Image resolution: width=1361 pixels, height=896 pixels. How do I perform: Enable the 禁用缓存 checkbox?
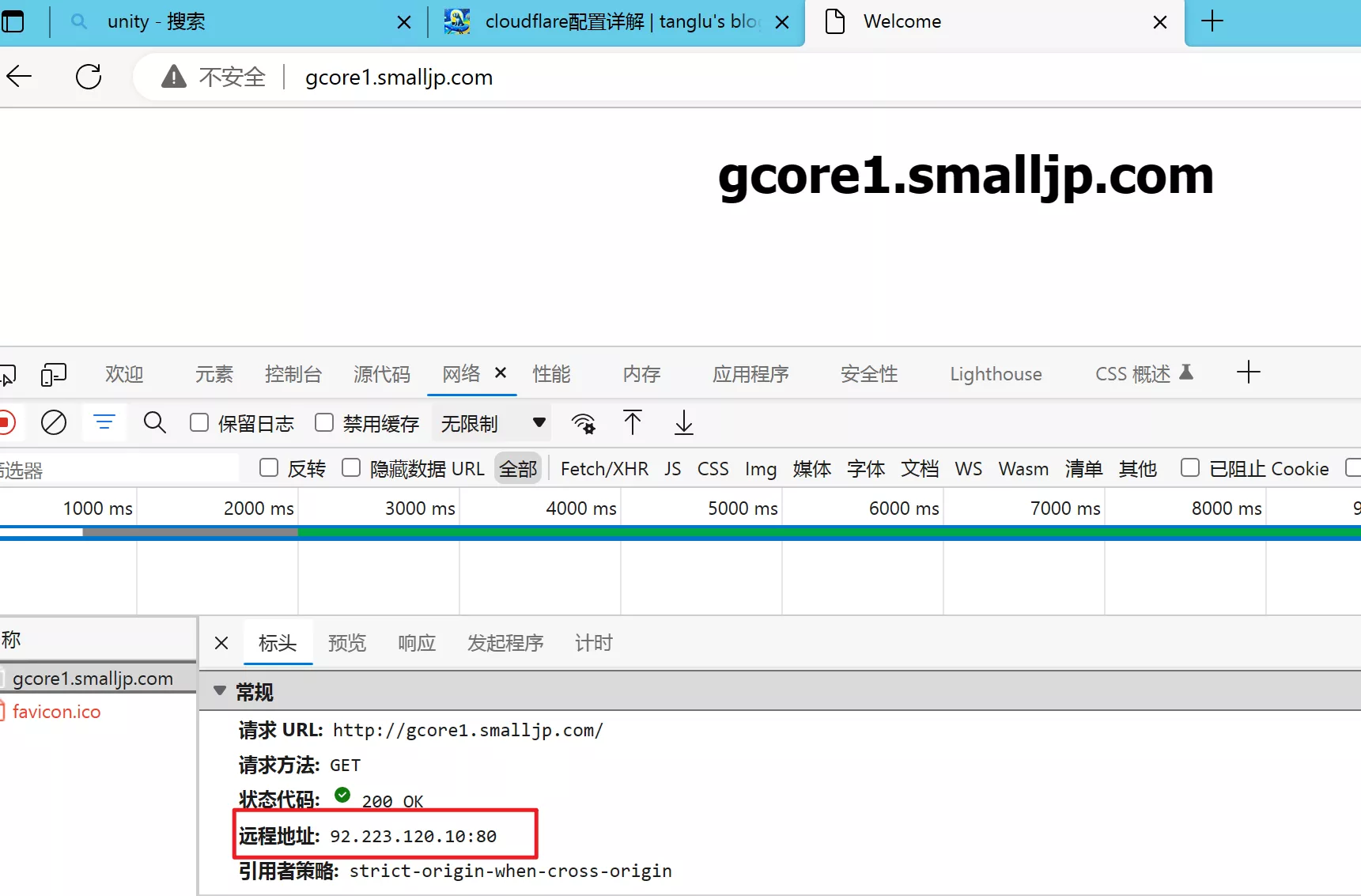[x=323, y=422]
